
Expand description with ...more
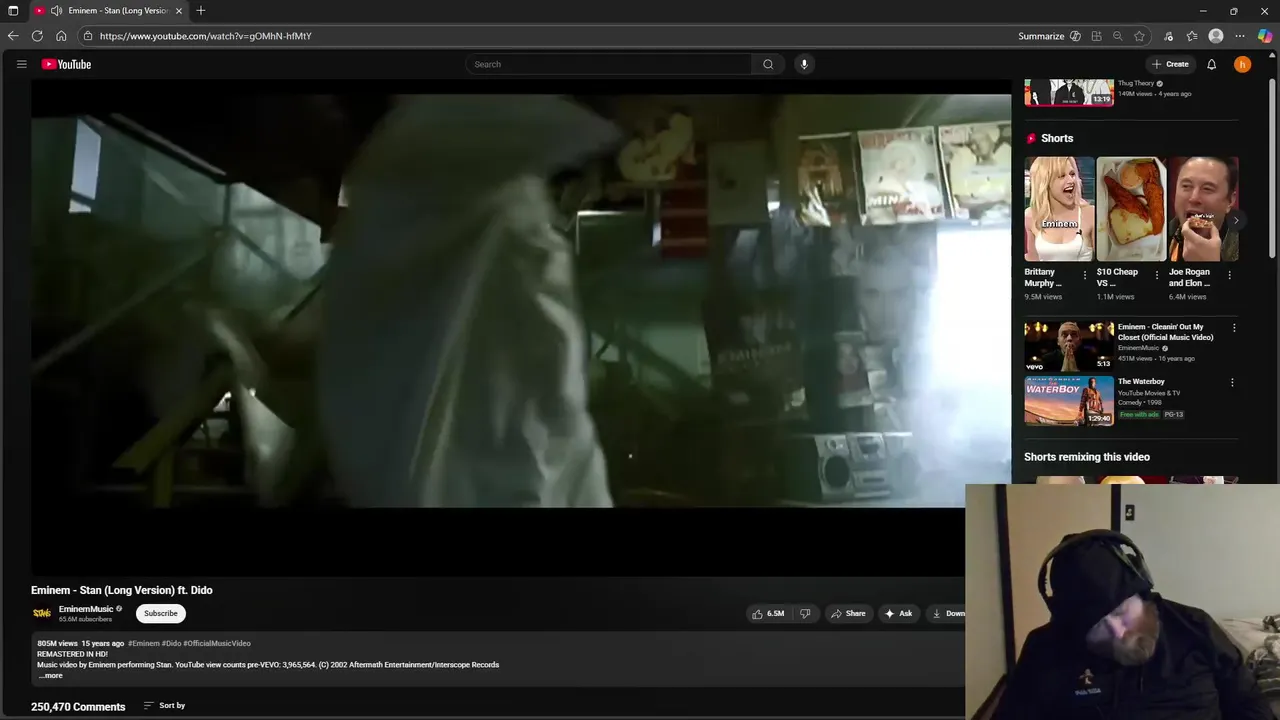(x=50, y=675)
